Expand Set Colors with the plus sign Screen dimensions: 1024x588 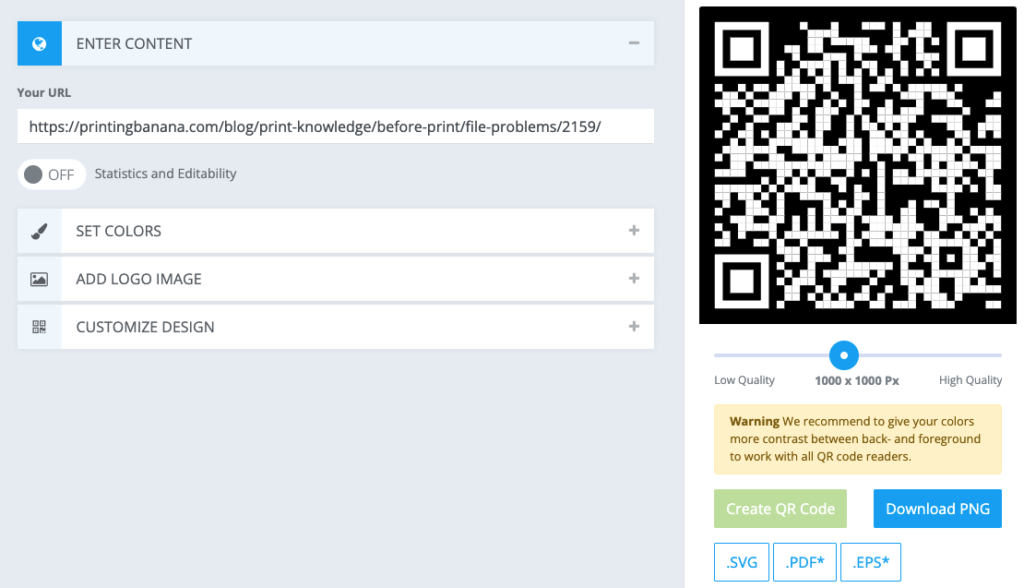pyautogui.click(x=633, y=230)
